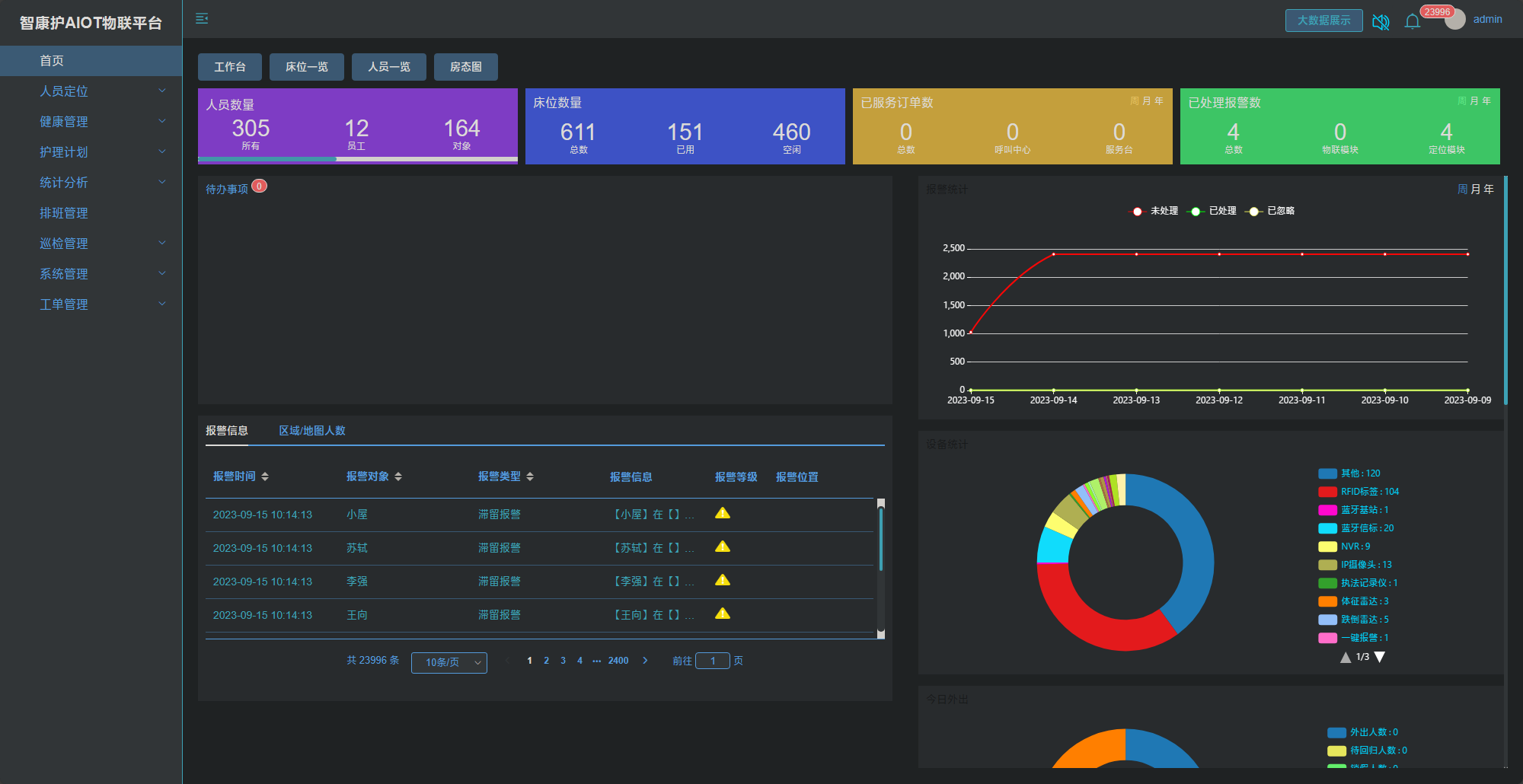The image size is (1523, 784).
Task: Click the 待办事项 count badge
Action: pos(260,186)
